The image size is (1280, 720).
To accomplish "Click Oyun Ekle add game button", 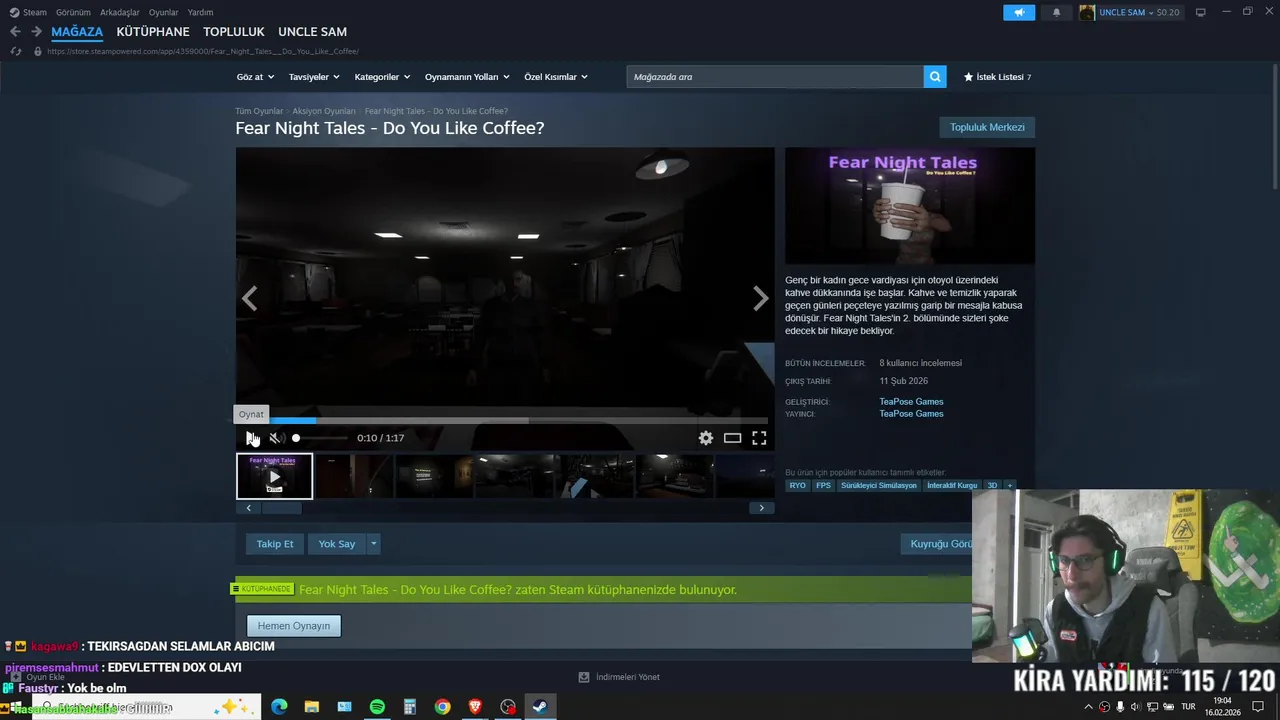I will tap(37, 677).
